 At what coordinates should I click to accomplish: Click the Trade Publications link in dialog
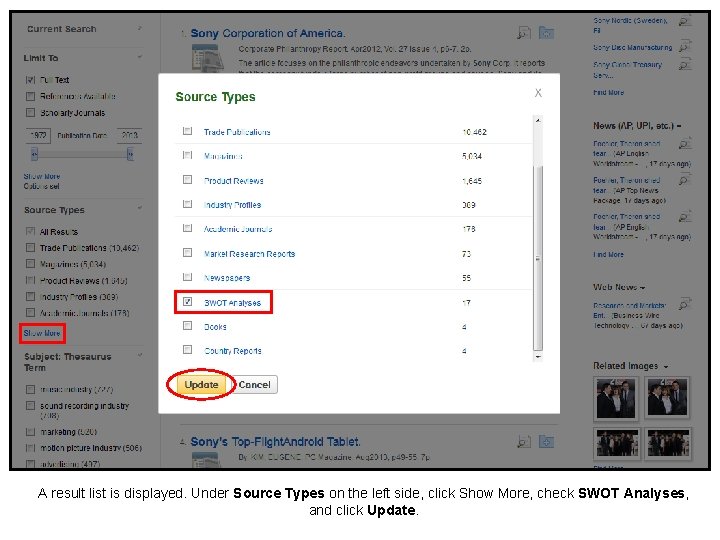(237, 132)
